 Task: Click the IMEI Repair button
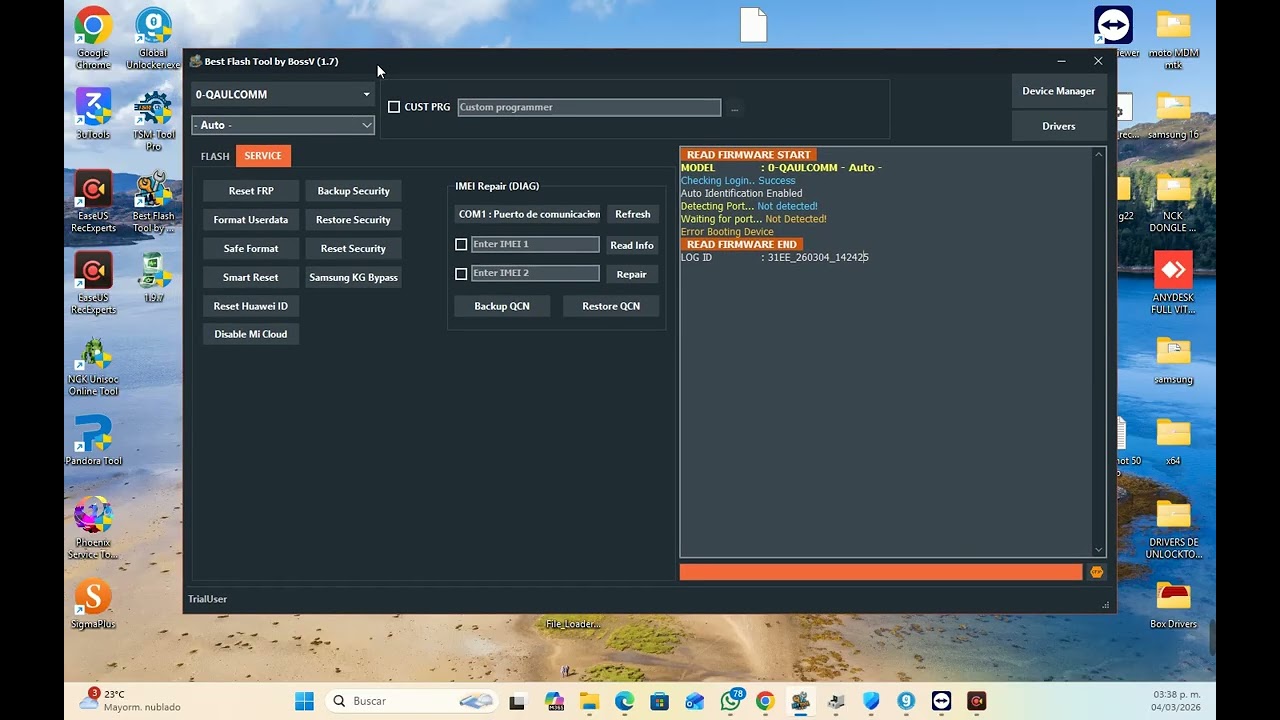[x=632, y=274]
